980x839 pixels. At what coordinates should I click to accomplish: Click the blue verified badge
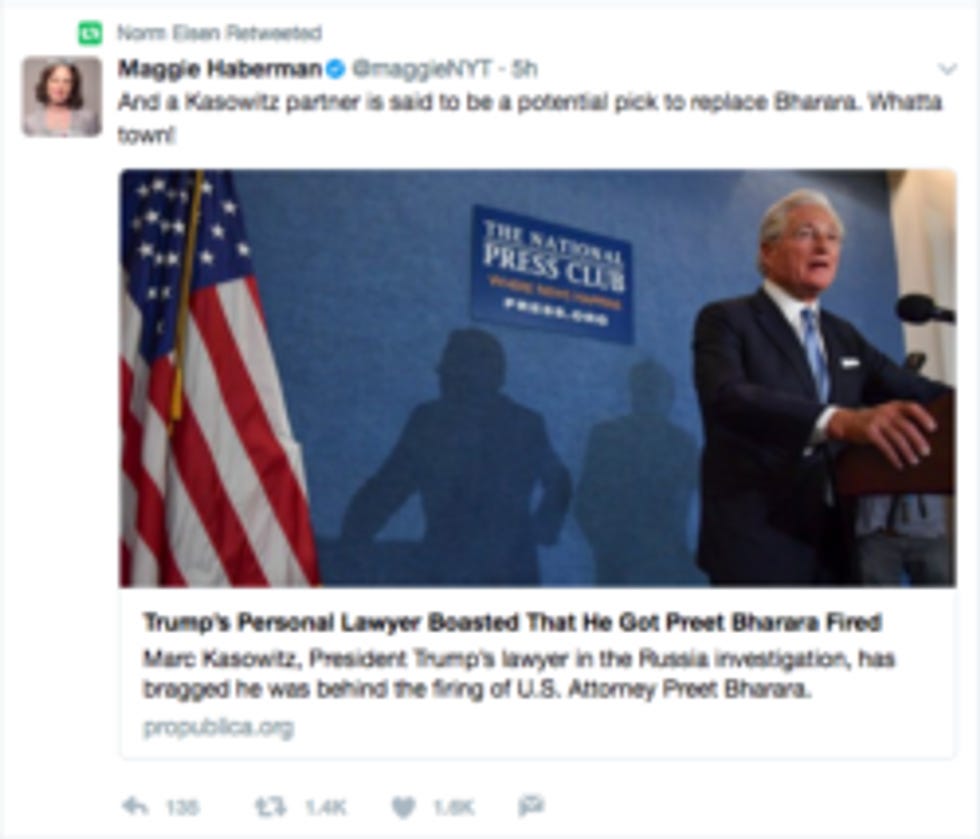(x=336, y=69)
